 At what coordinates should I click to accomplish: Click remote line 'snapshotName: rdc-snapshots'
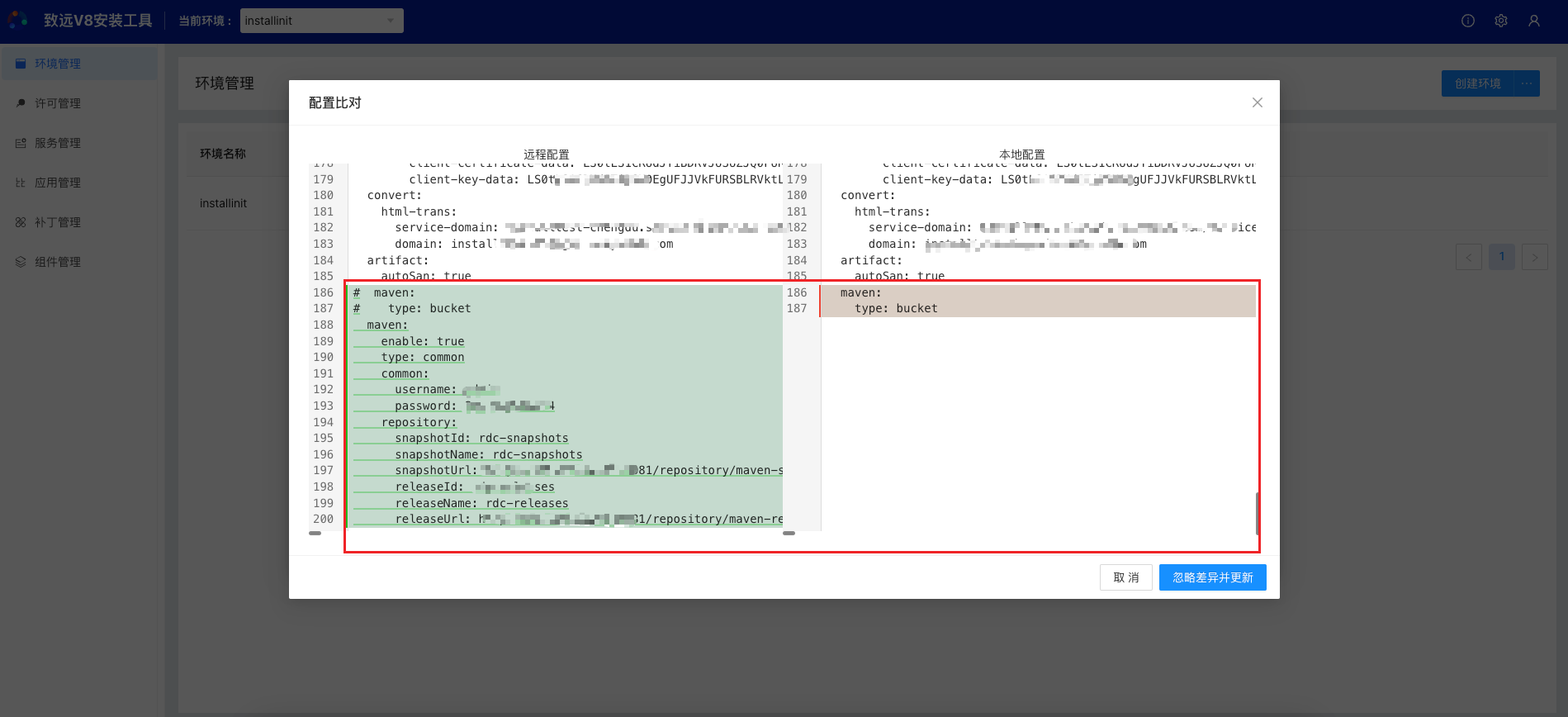tap(489, 454)
